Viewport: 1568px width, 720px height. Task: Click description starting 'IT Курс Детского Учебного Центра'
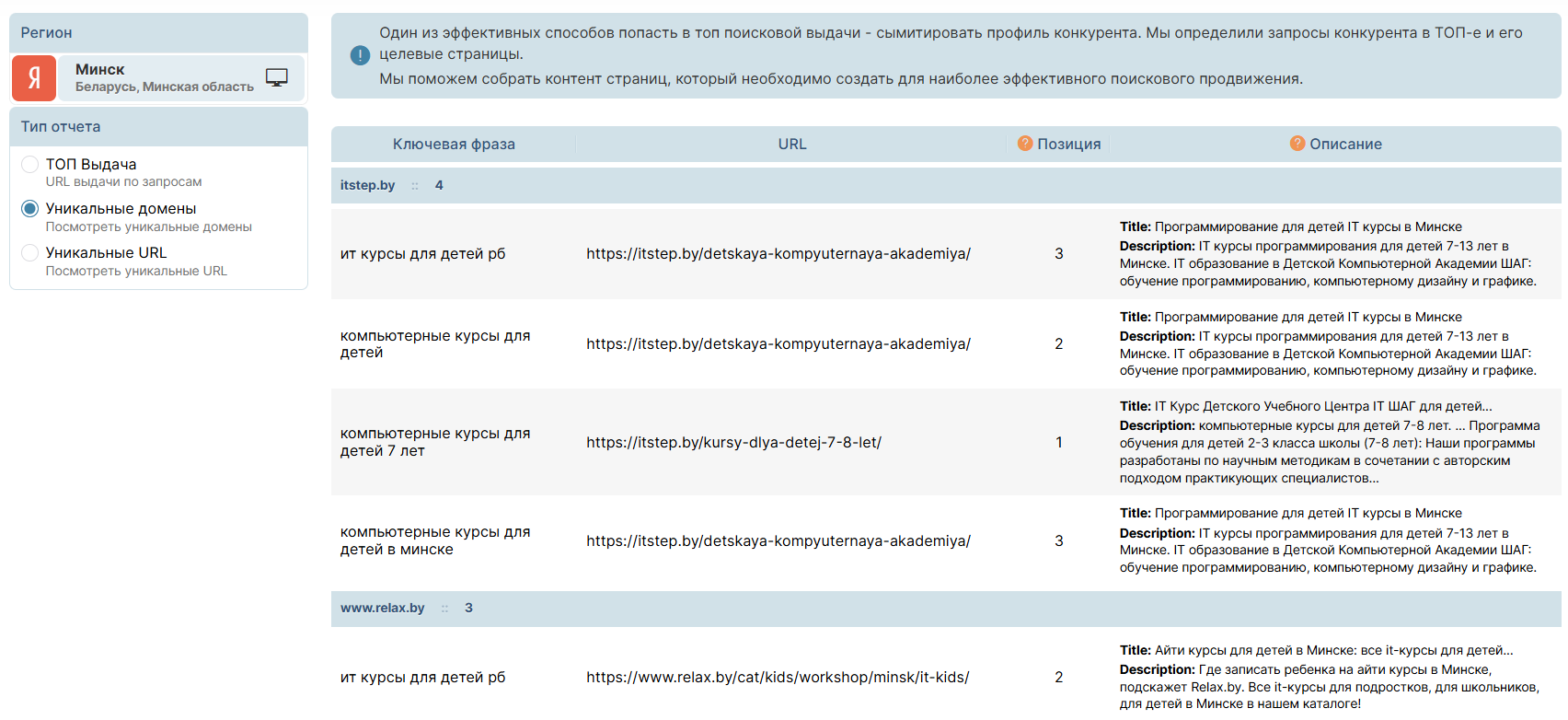coord(1330,442)
